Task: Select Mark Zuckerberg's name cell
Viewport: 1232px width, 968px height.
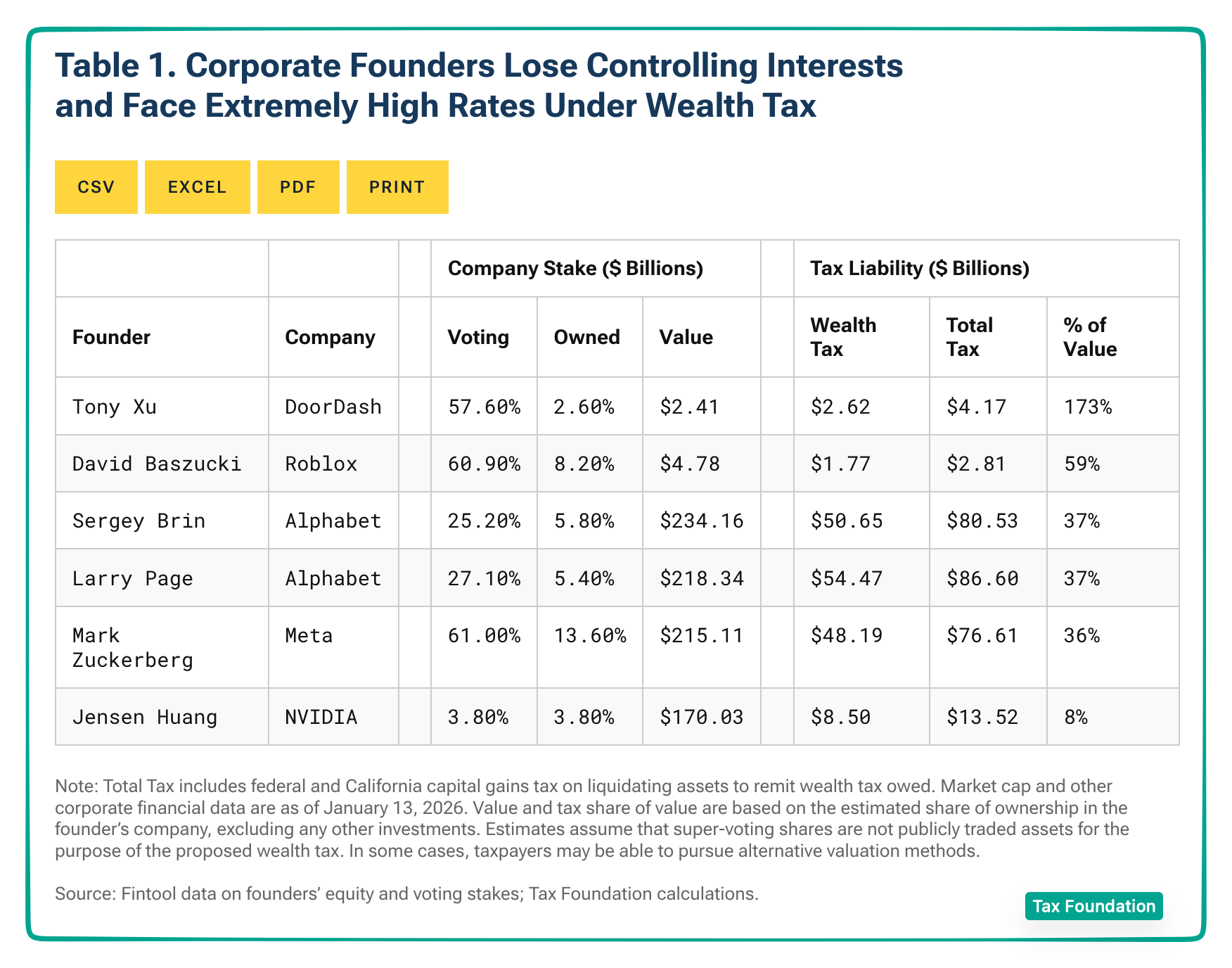Action: tap(131, 647)
